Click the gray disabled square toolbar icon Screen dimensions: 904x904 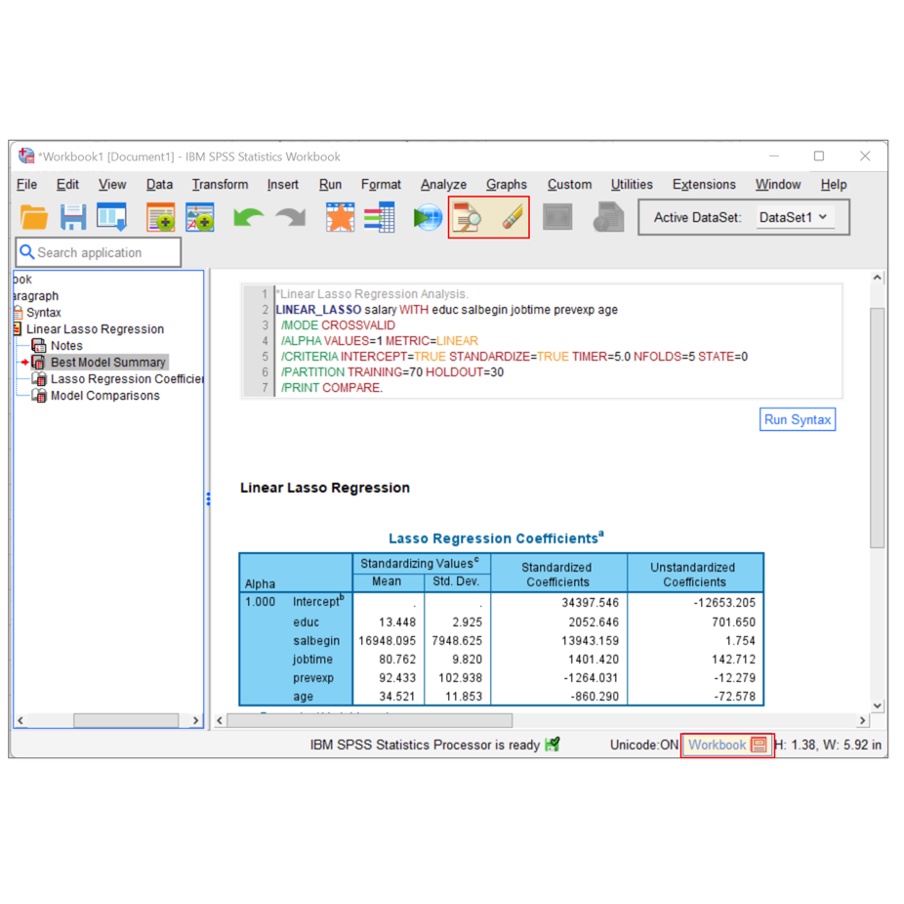tap(558, 217)
